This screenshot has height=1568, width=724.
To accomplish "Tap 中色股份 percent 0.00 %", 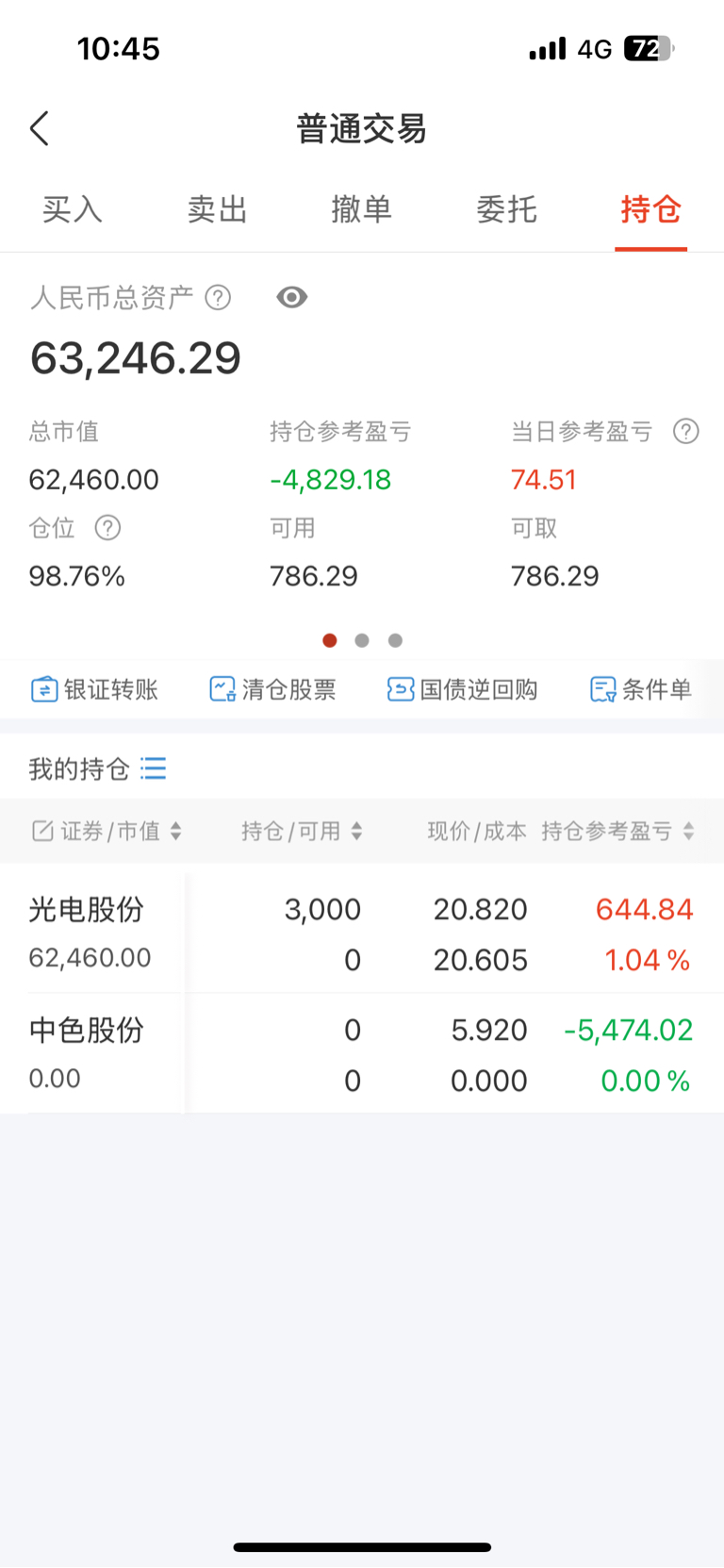I will pyautogui.click(x=646, y=1081).
